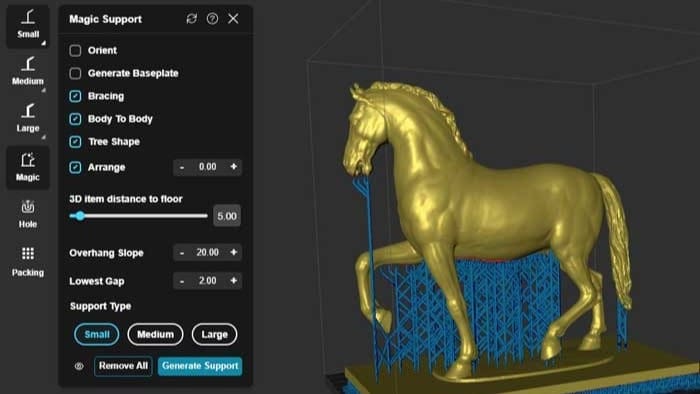Click the 3D item distance slider handle
This screenshot has width=700, height=394.
80,216
